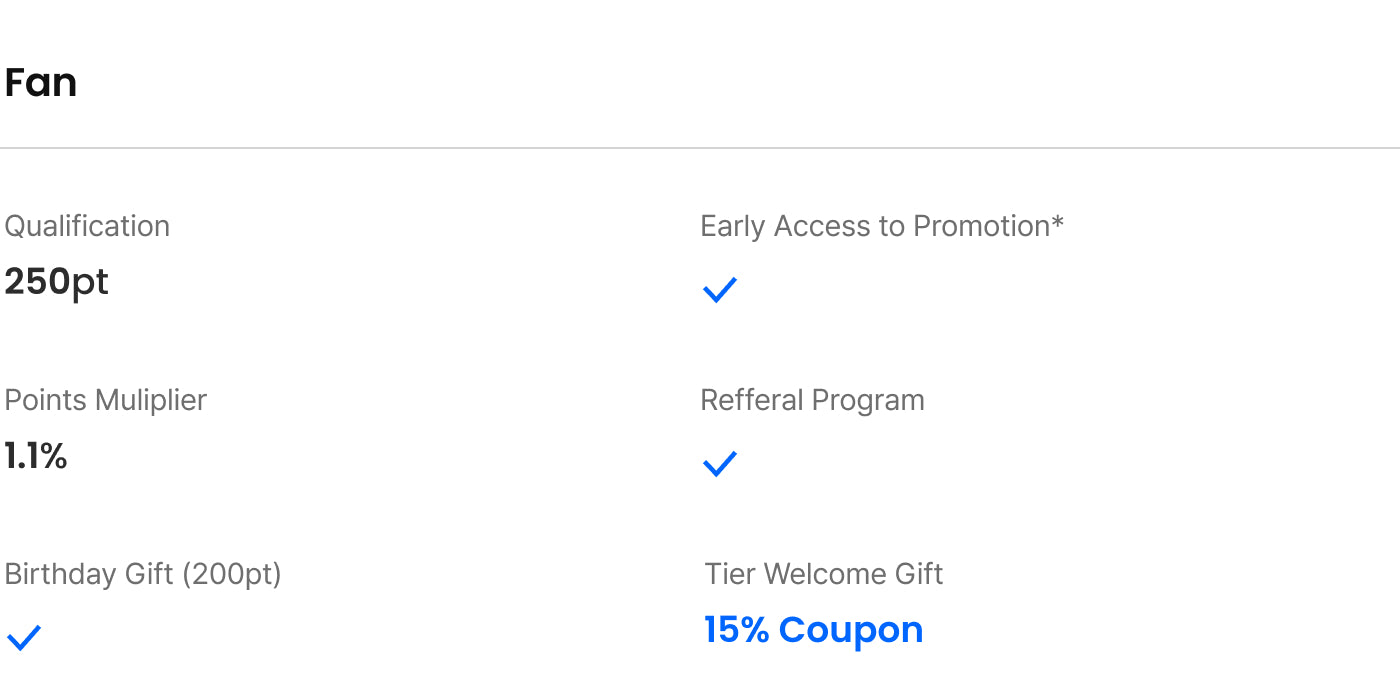Image resolution: width=1400 pixels, height=700 pixels.
Task: Select the 1.1% multiplier value
Action: (36, 456)
